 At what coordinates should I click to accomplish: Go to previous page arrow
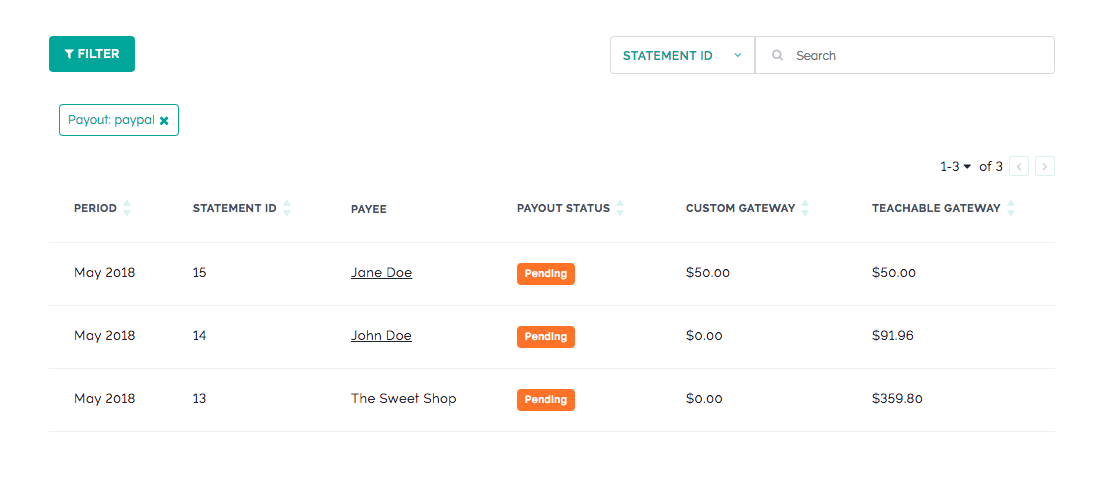(1019, 167)
